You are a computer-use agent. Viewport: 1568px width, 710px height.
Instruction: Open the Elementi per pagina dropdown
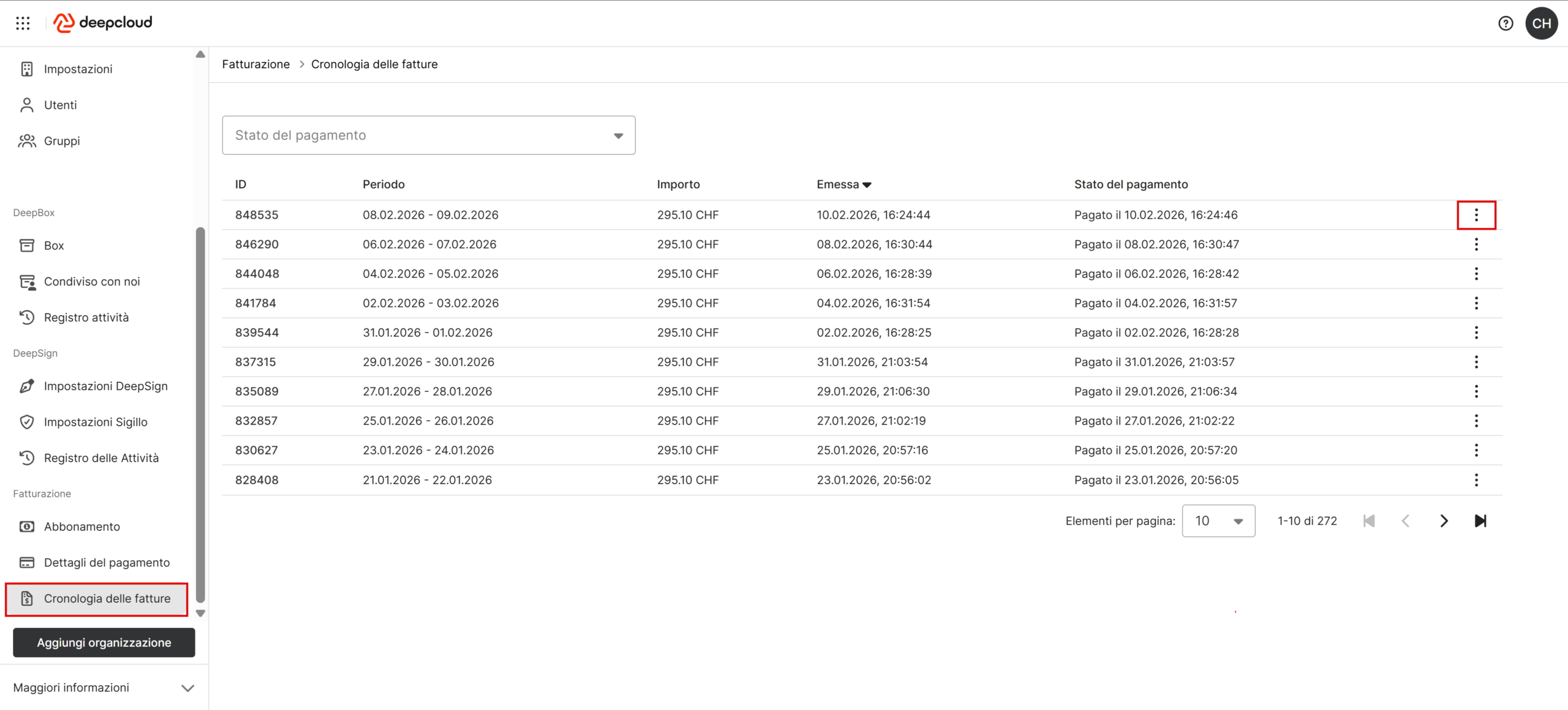[x=1218, y=521]
